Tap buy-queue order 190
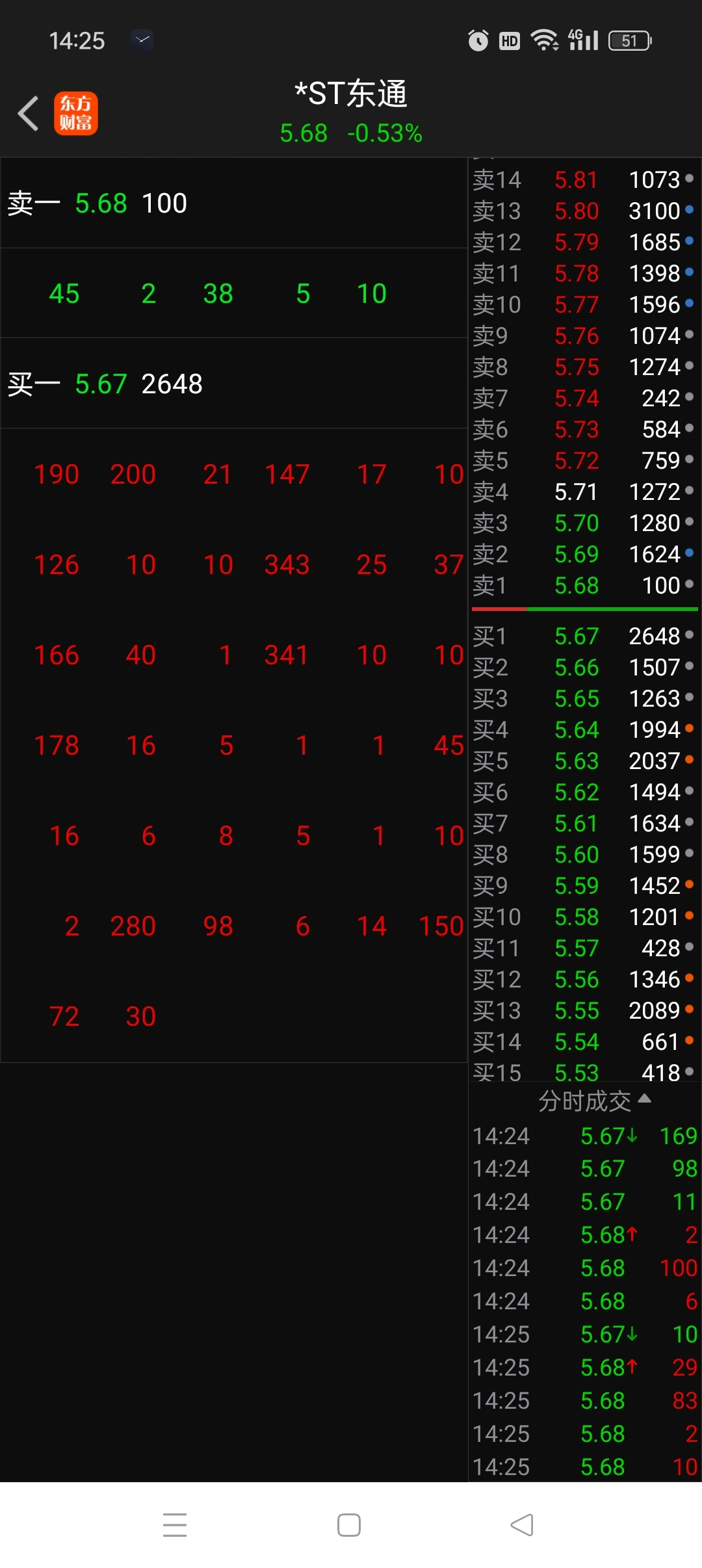702x1568 pixels. 57,474
